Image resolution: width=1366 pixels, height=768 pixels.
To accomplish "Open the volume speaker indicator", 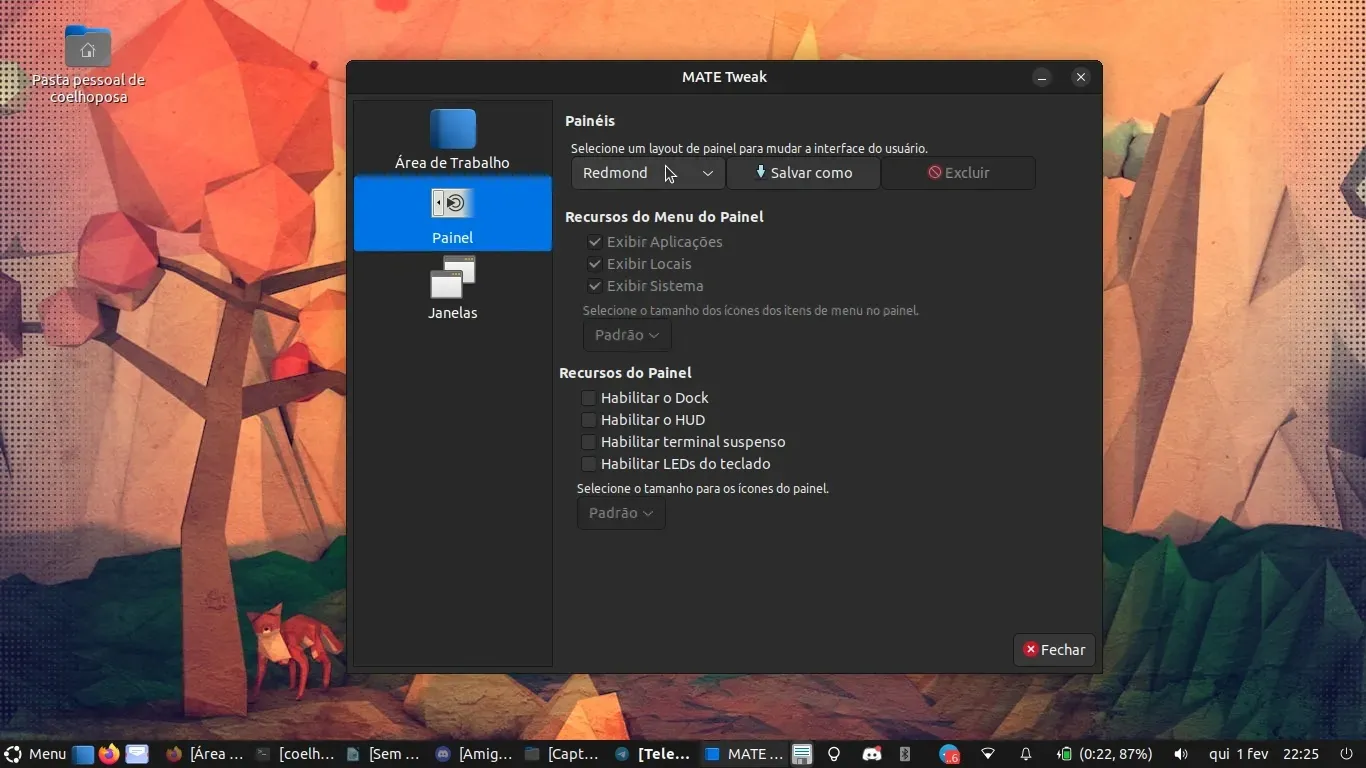I will [1181, 754].
